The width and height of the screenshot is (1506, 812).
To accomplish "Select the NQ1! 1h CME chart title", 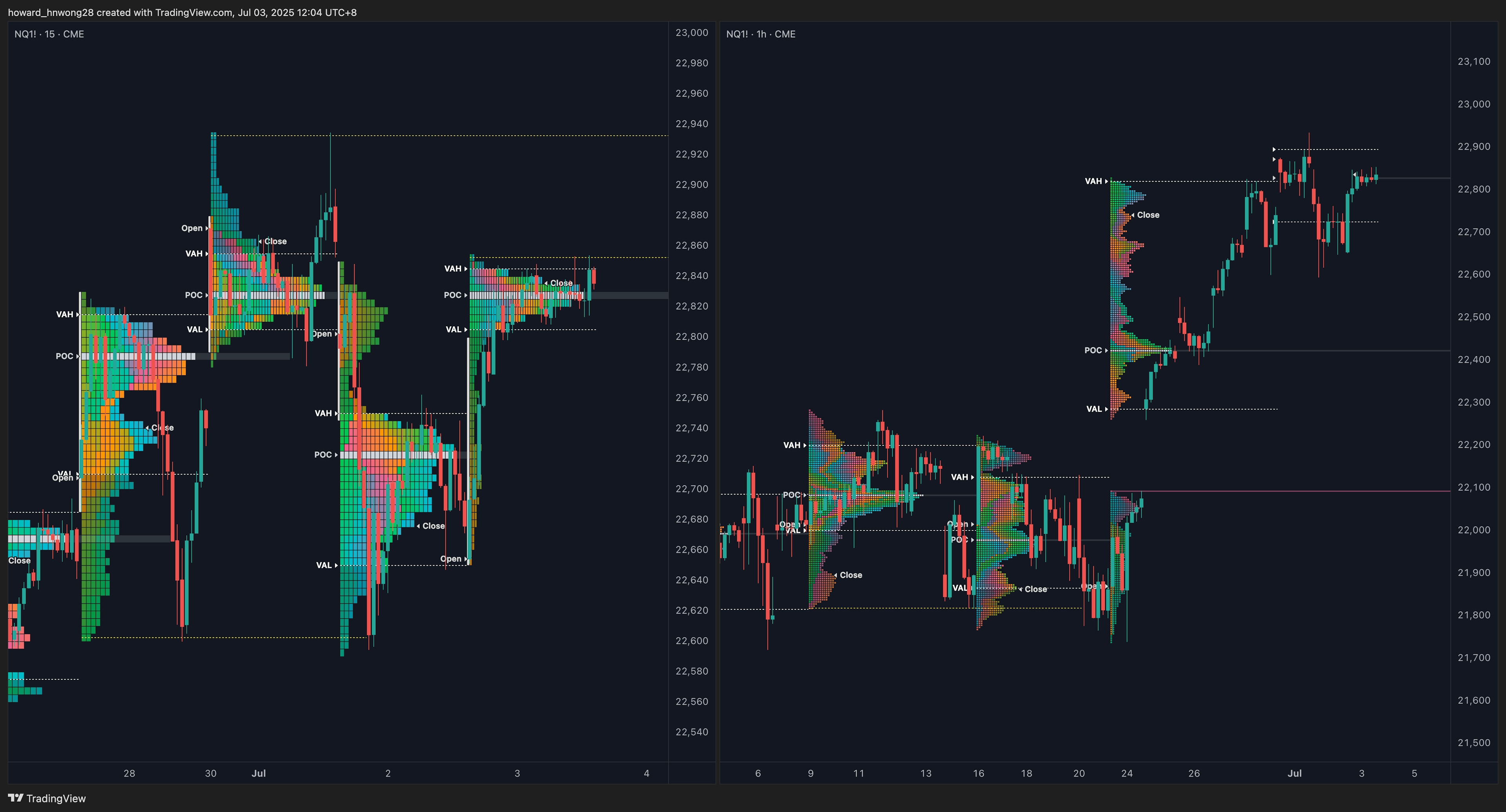I will [760, 34].
